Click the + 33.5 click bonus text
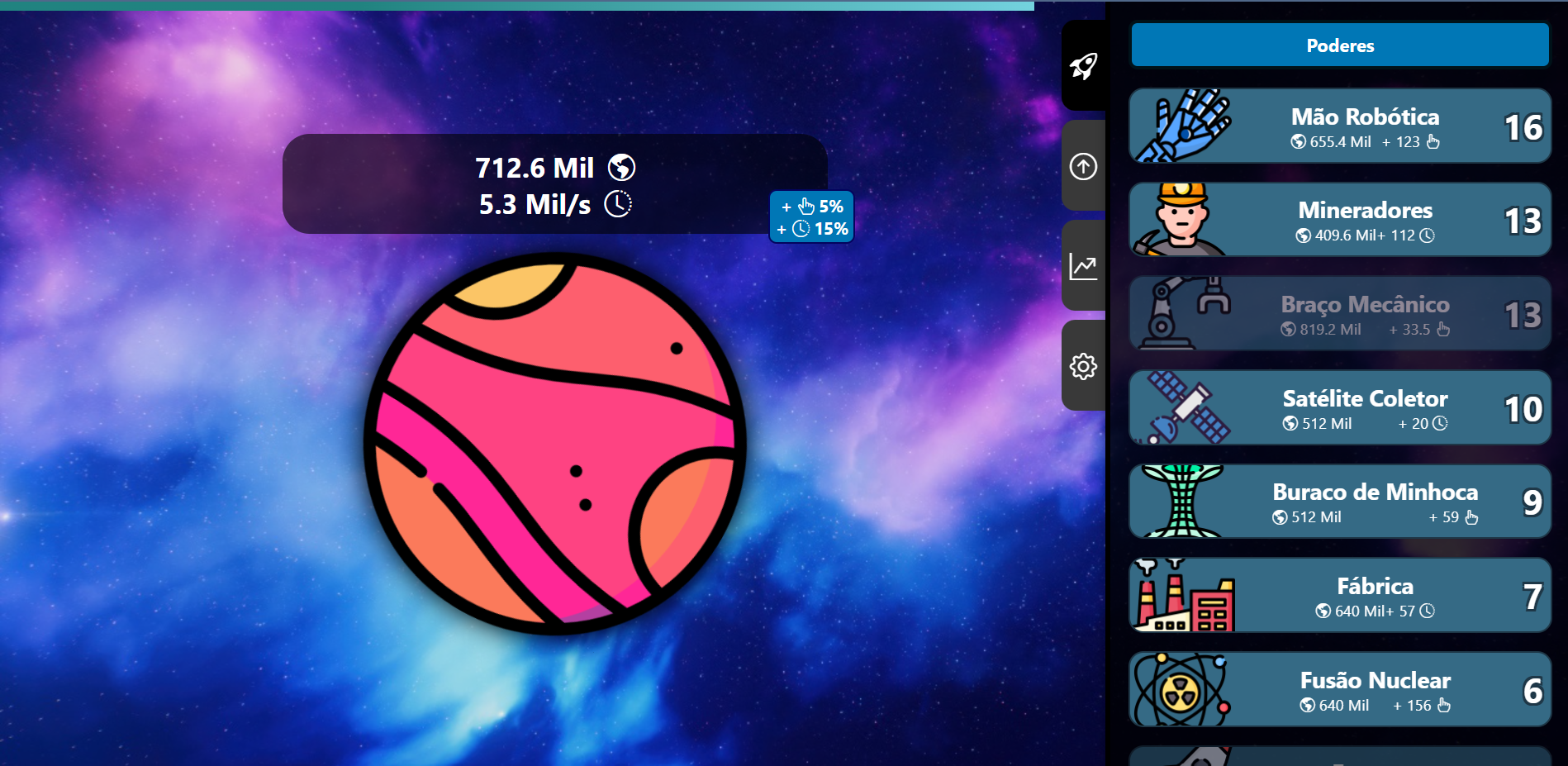 (1419, 330)
